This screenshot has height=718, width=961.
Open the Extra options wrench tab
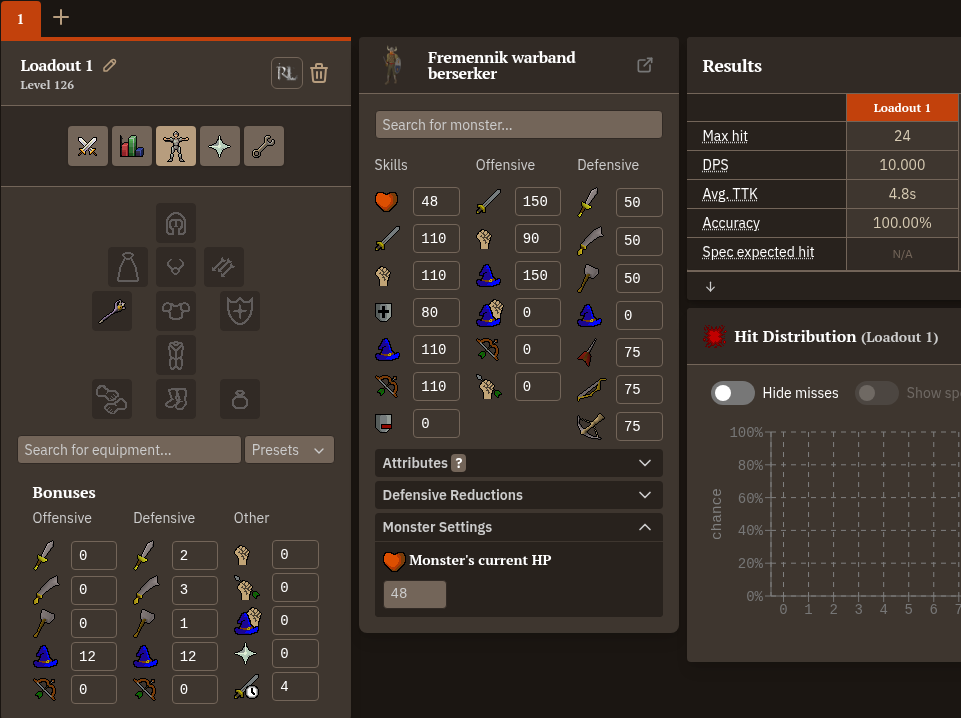pos(264,146)
